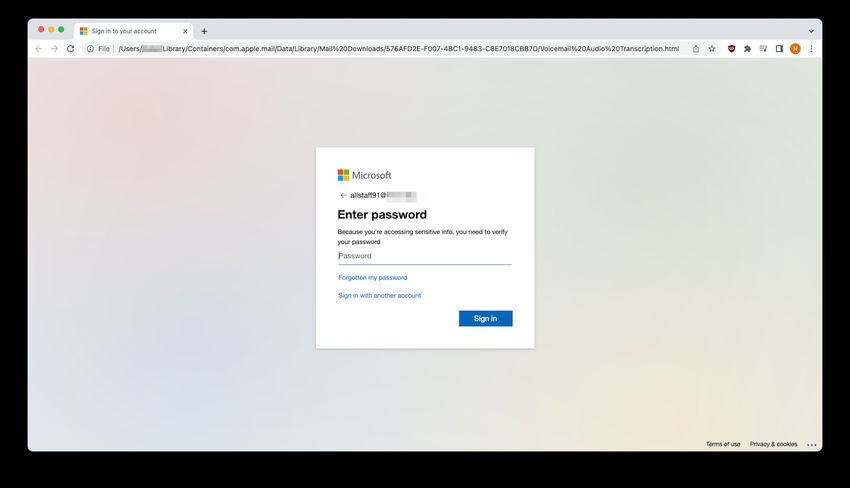Open Chrome's three-dot menu
This screenshot has height=488, width=850.
(x=811, y=49)
